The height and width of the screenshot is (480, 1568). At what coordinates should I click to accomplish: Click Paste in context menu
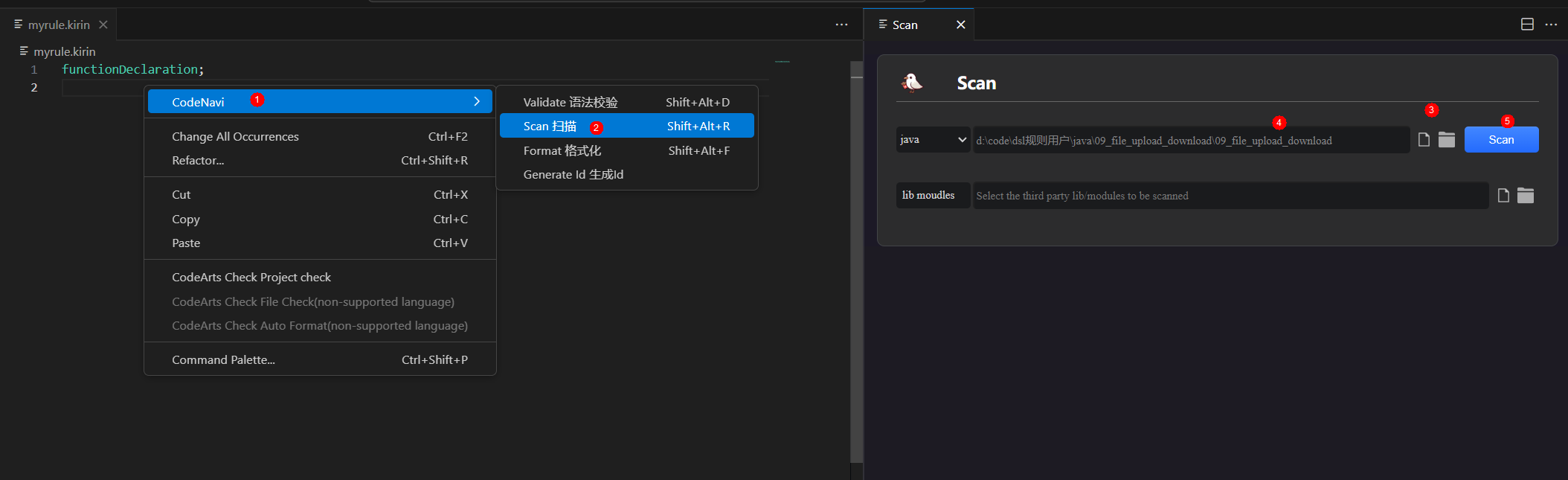(x=320, y=243)
